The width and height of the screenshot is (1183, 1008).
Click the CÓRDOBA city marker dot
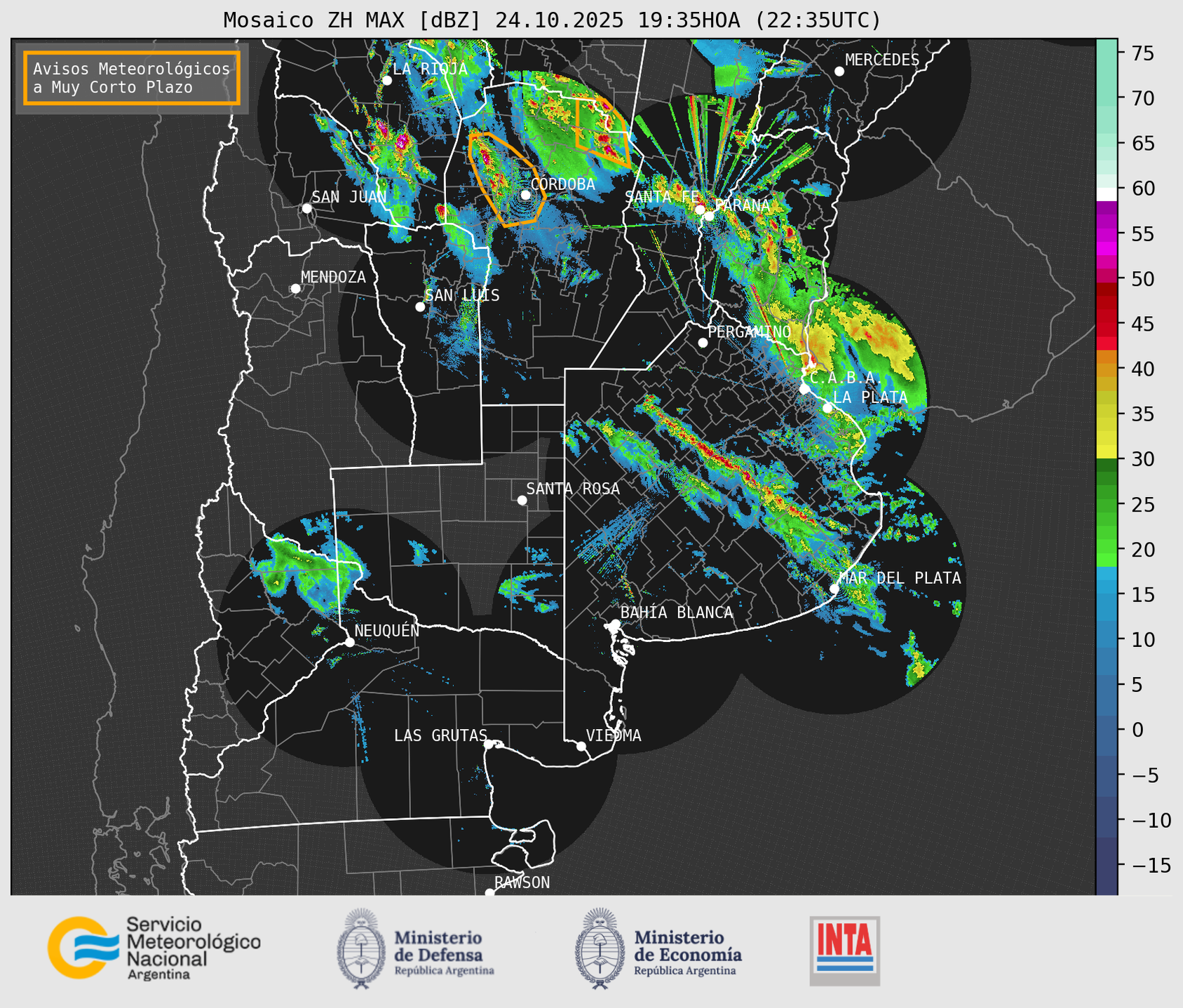525,195
